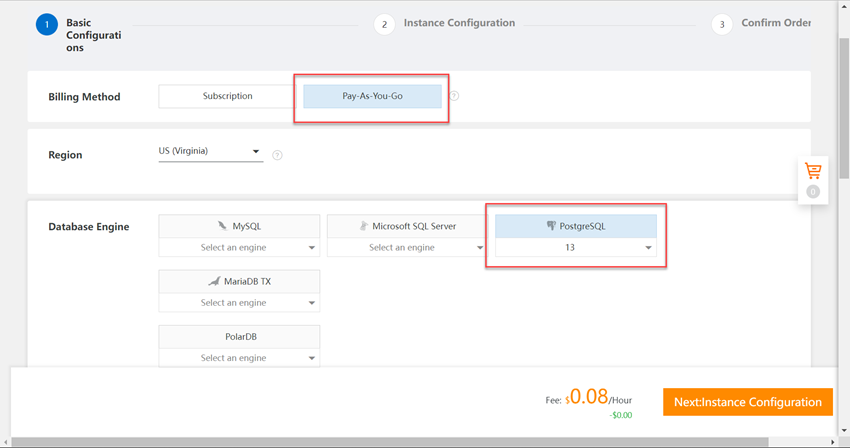Screen dimensions: 850x448
Task: Click the vertical scrollbar thumb
Action: 844,108
